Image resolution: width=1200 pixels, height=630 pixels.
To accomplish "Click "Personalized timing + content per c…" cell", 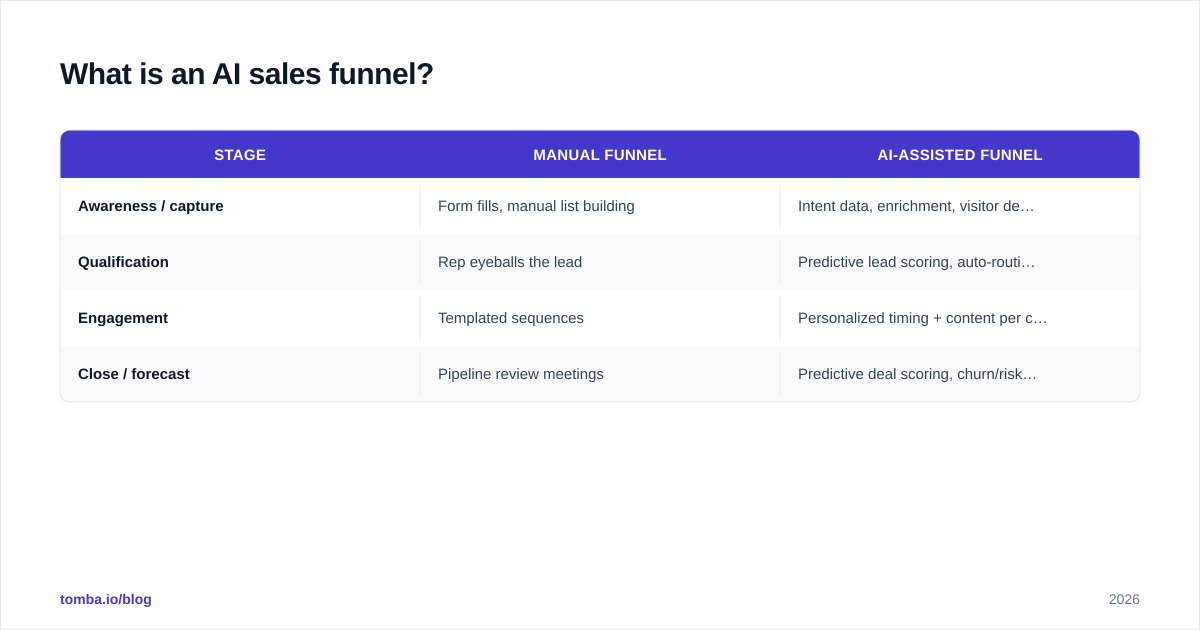I will pos(960,318).
